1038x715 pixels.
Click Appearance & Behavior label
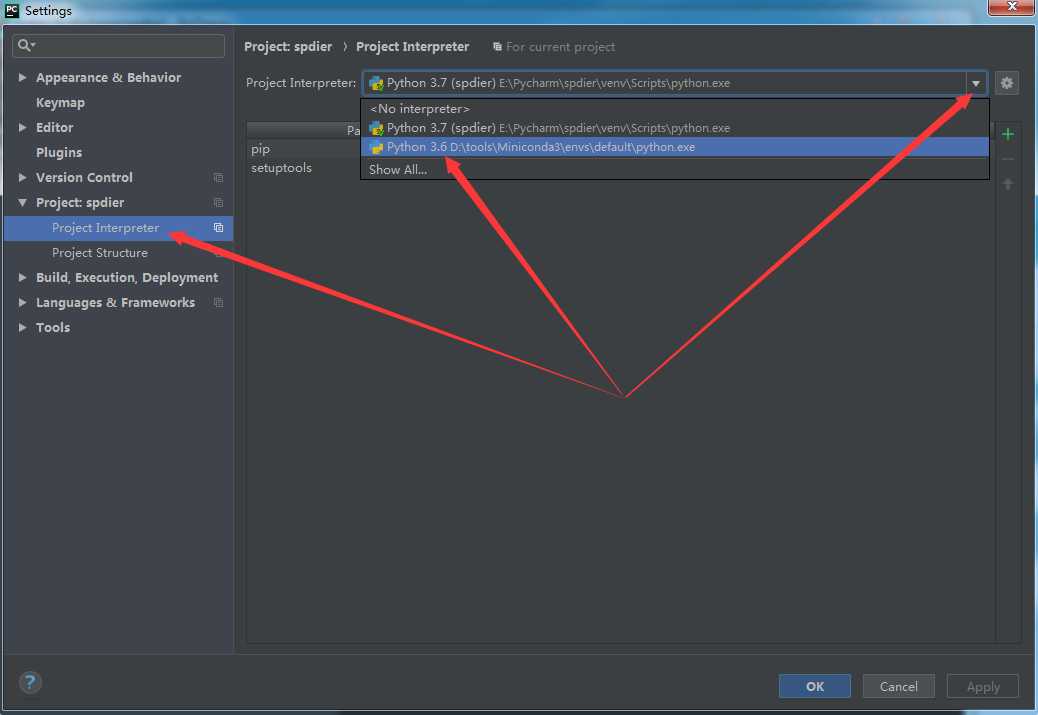click(x=109, y=77)
